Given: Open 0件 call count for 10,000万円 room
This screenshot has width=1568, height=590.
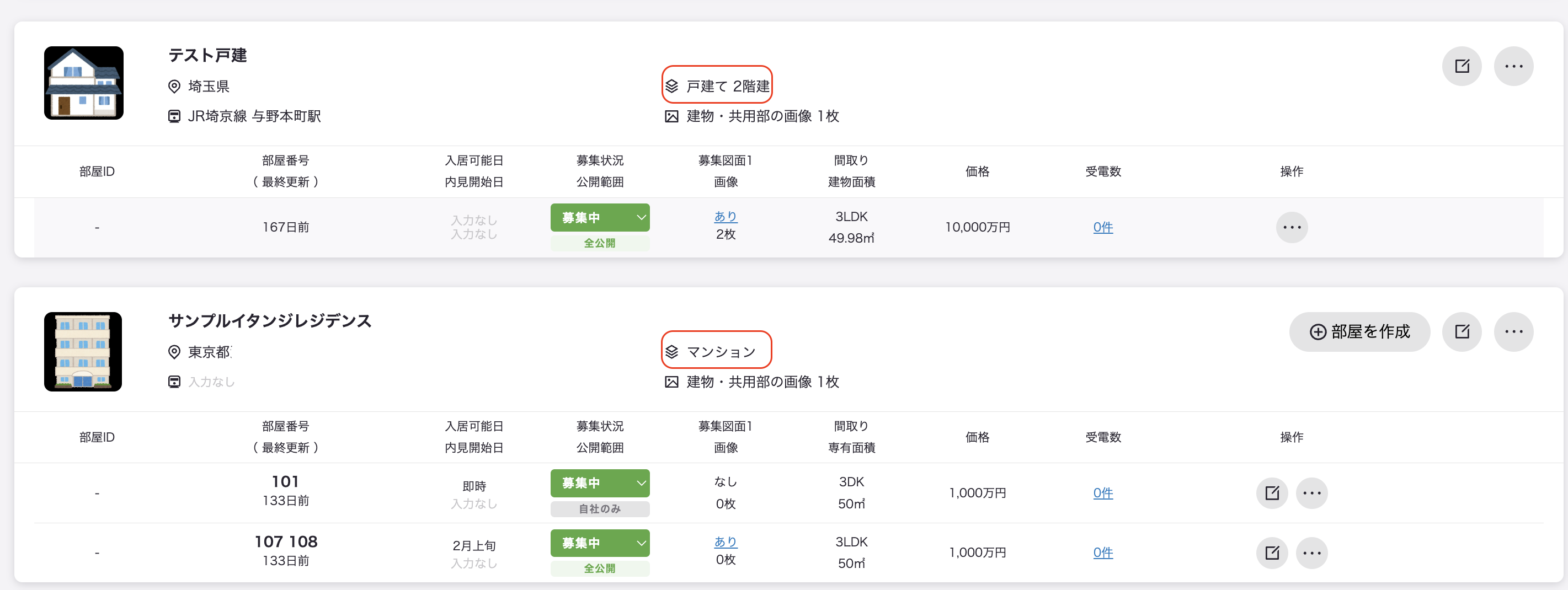Looking at the screenshot, I should [1102, 228].
